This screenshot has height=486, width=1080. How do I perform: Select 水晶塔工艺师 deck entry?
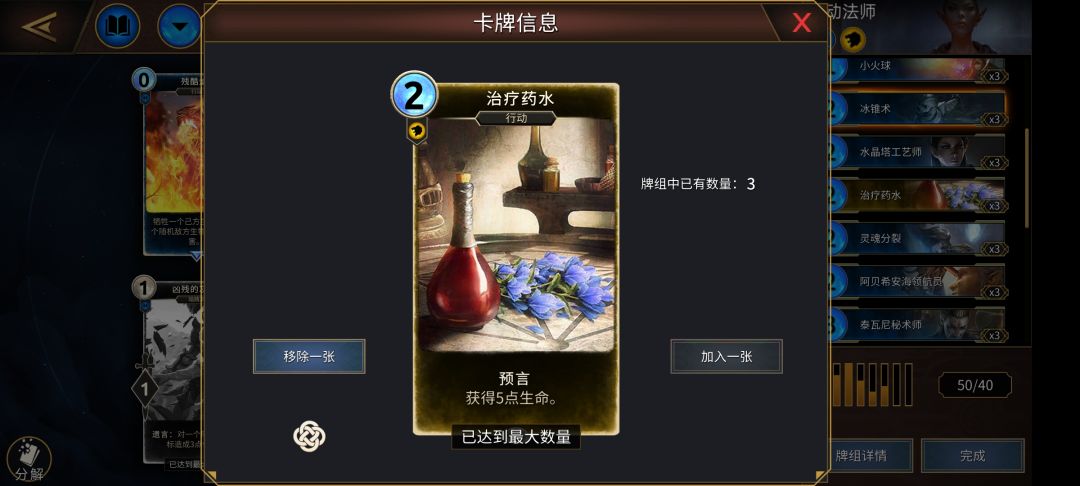(x=917, y=152)
